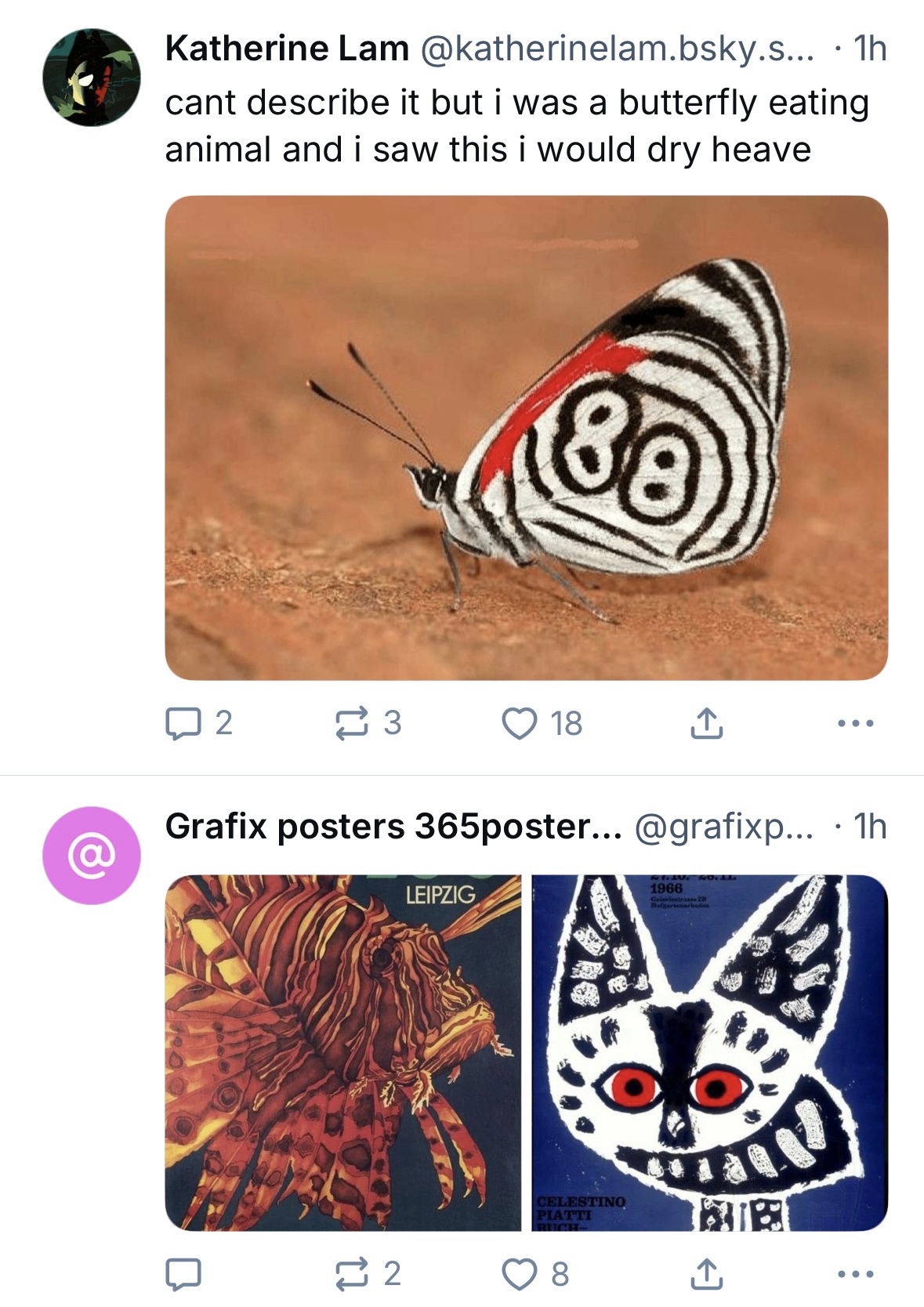The height and width of the screenshot is (1307, 924).
Task: Reply to Katherine Lam's butterfly post
Action: click(x=183, y=723)
